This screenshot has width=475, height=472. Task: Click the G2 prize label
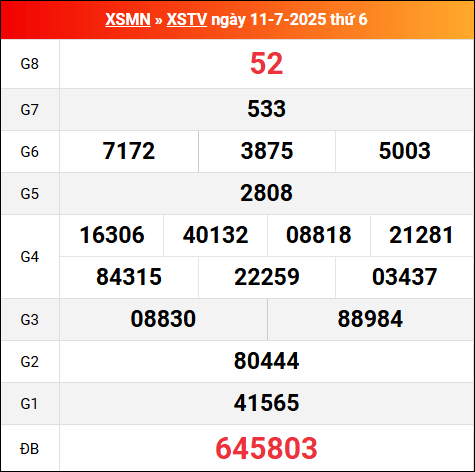point(30,362)
